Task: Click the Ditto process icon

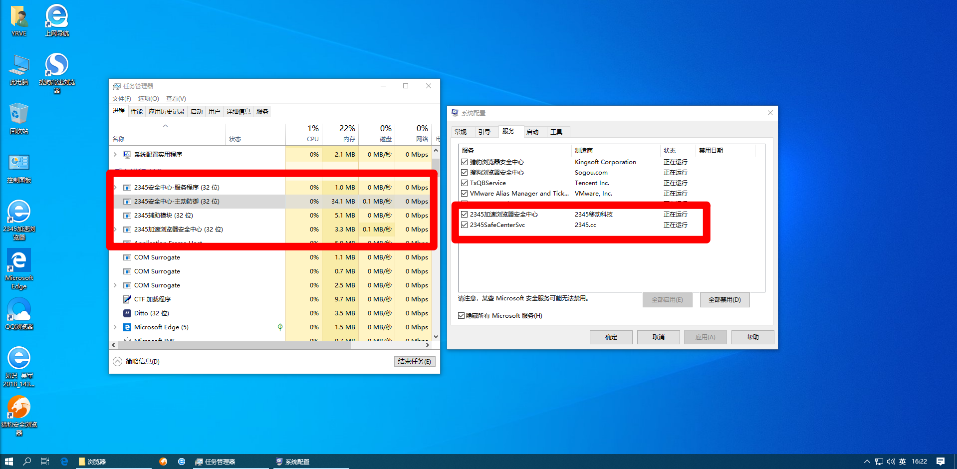Action: (127, 313)
